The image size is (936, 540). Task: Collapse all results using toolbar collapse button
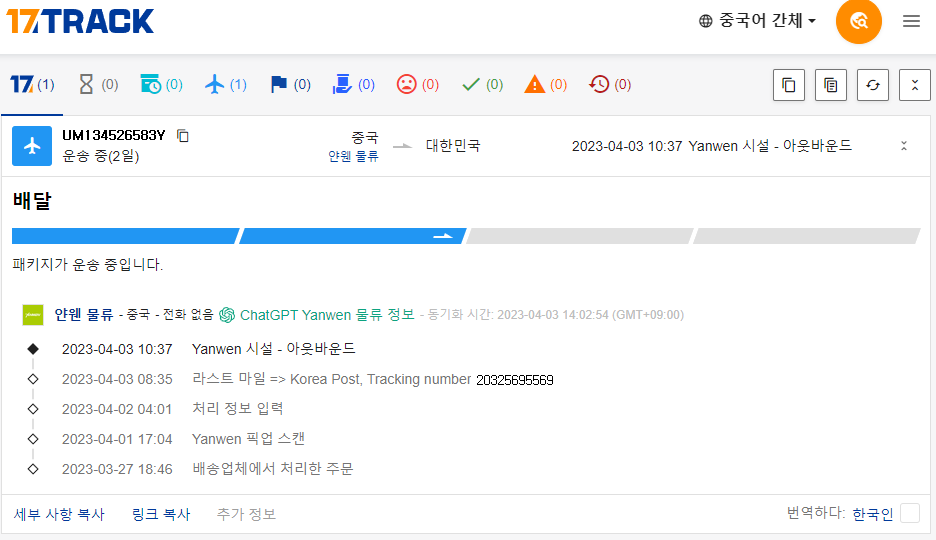tap(915, 85)
